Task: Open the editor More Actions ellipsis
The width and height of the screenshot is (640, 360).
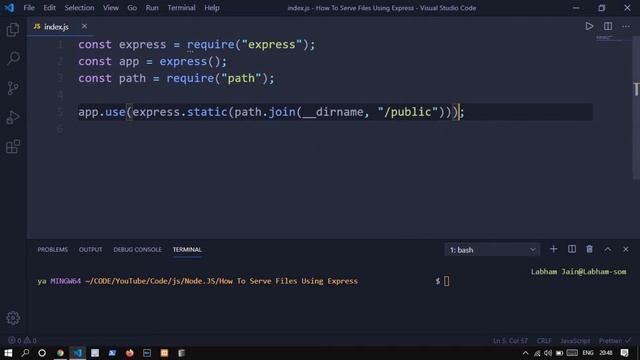Action: tap(626, 27)
